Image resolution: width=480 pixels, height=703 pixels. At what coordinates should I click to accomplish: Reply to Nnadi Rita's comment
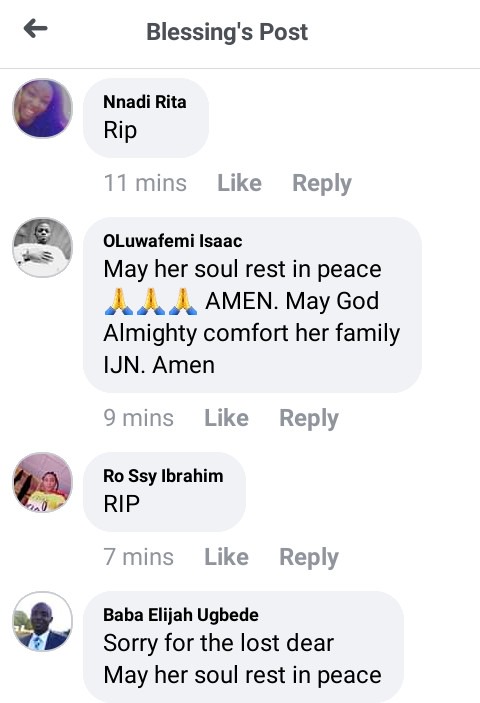322,183
